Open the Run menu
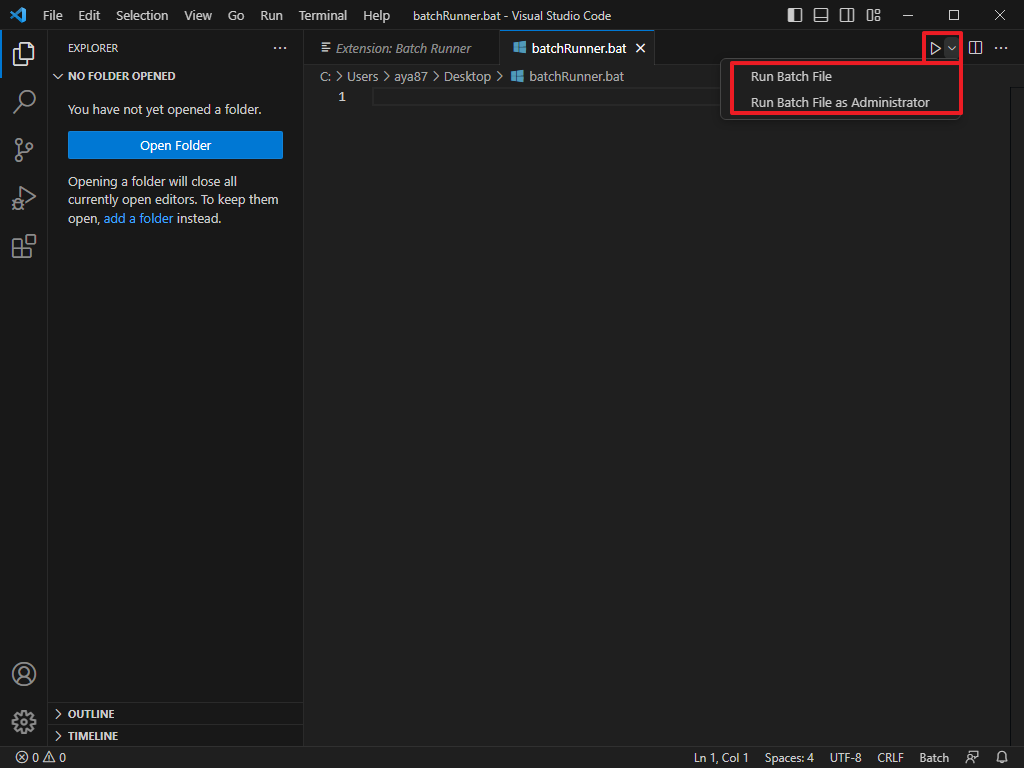The image size is (1024, 768). (x=271, y=15)
